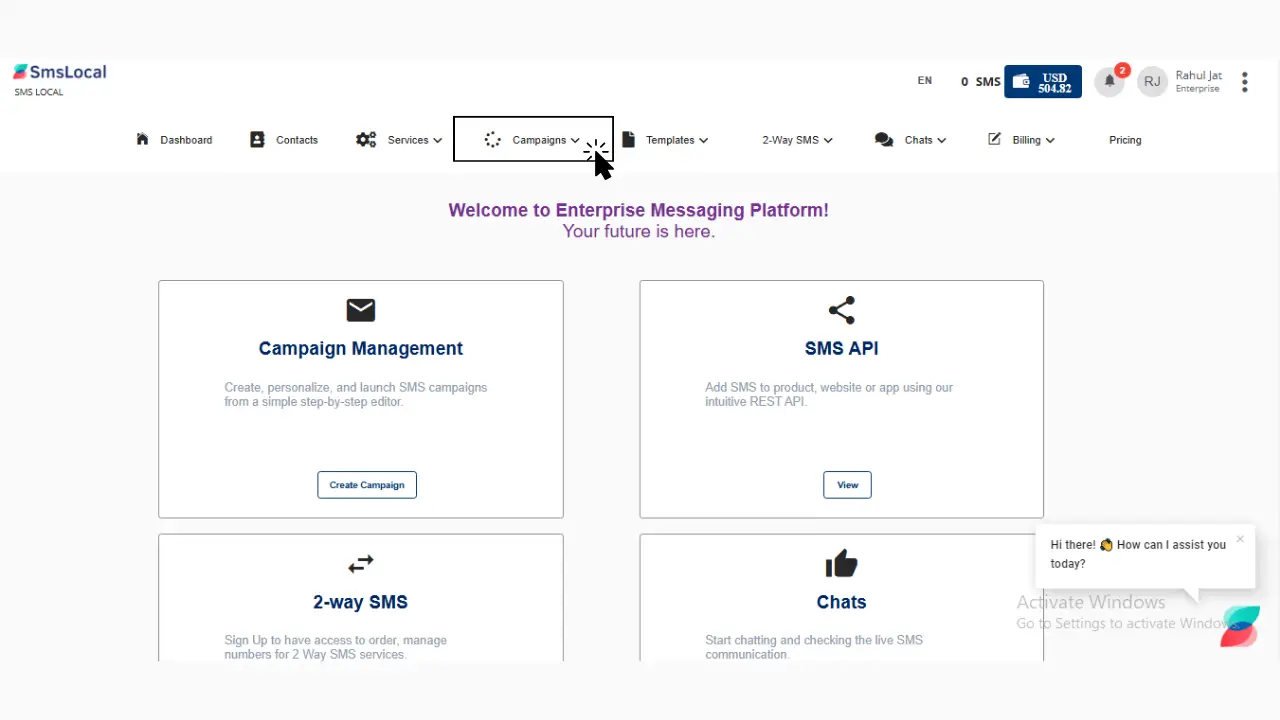
Task: Expand the Templates dropdown arrow
Action: 703,141
